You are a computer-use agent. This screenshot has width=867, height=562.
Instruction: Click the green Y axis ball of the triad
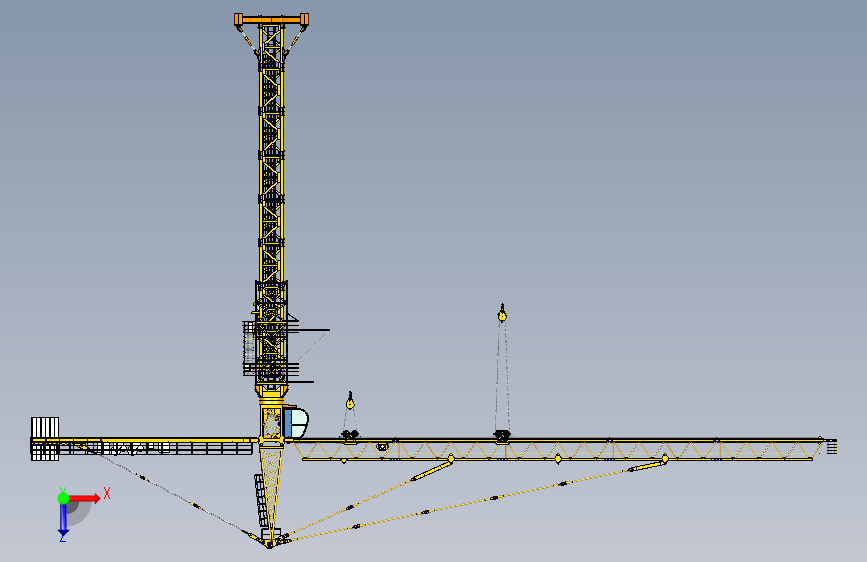[63, 498]
